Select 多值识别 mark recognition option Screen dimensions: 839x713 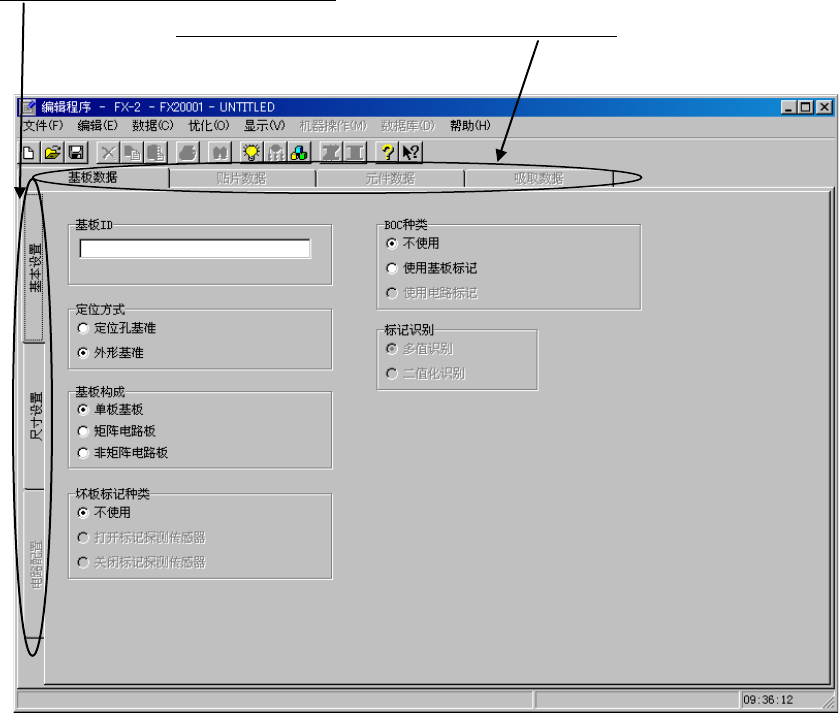coord(392,349)
